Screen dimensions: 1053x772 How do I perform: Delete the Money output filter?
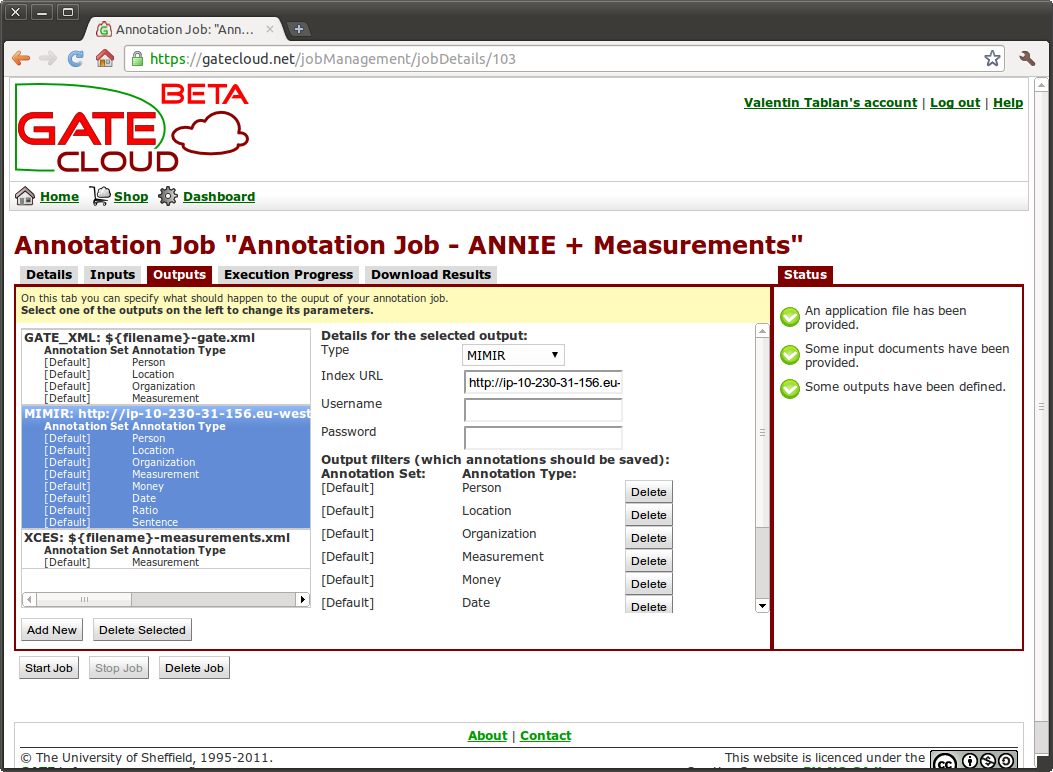(x=649, y=584)
